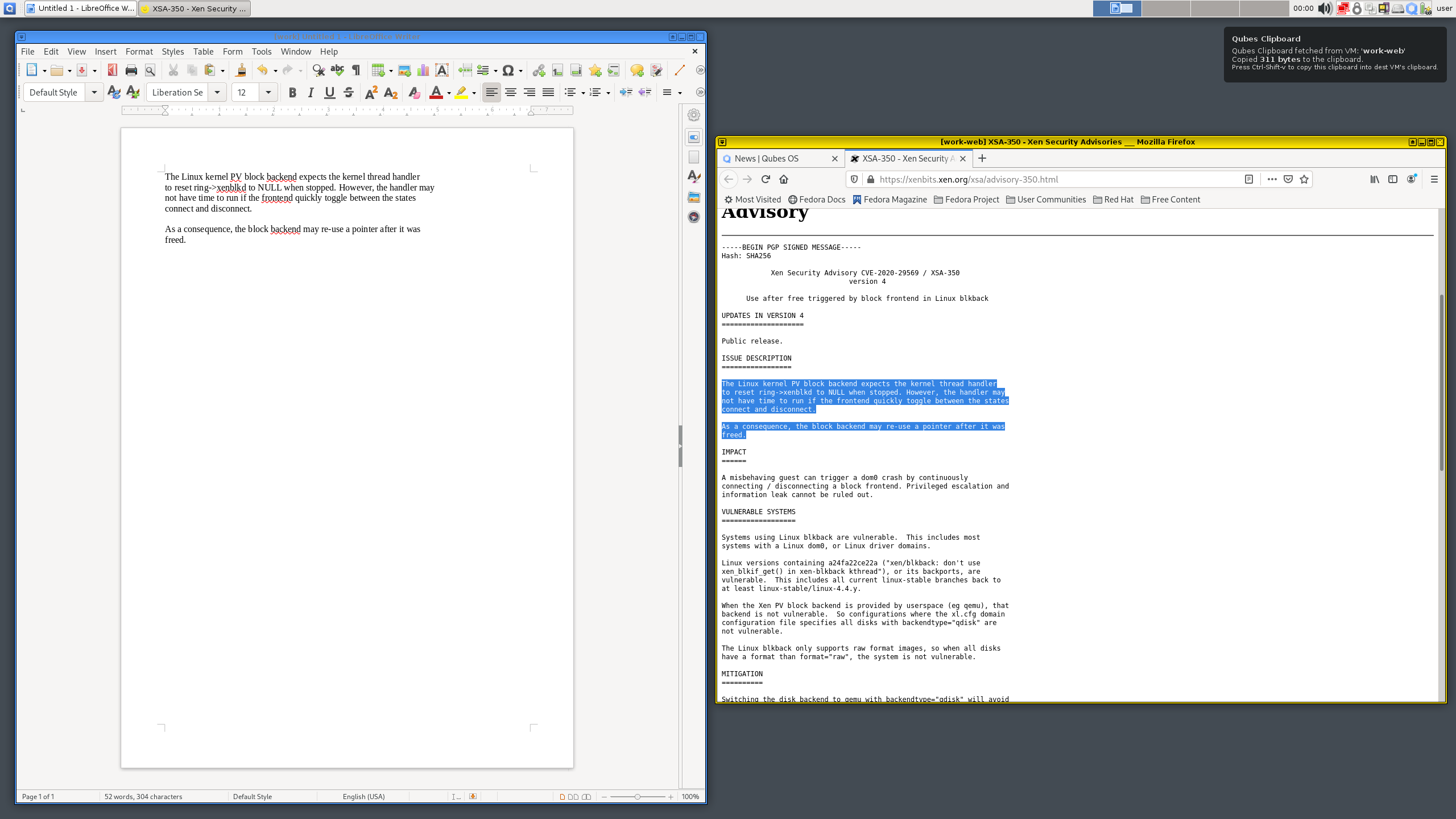Toggle bold formatting in Writer
This screenshot has width=1456, height=819.
(292, 92)
